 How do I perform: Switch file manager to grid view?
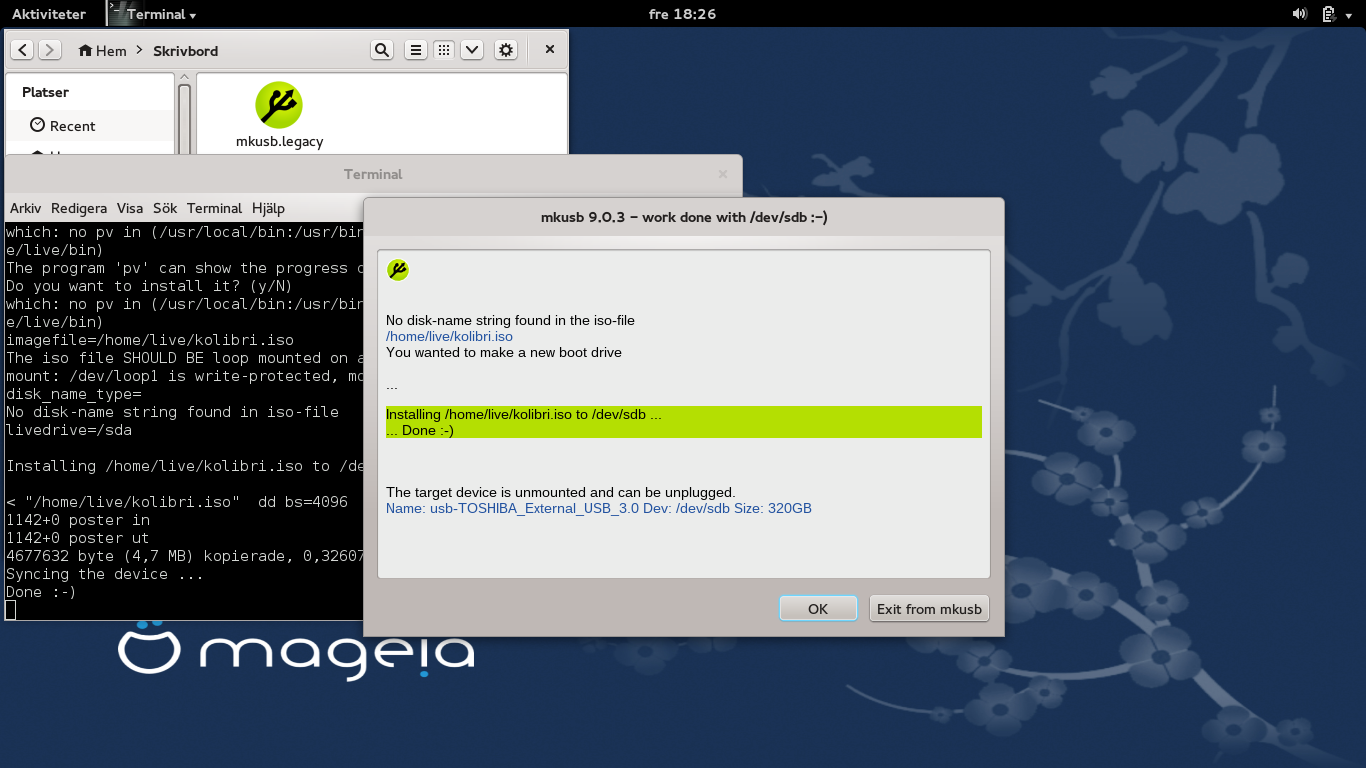(444, 50)
